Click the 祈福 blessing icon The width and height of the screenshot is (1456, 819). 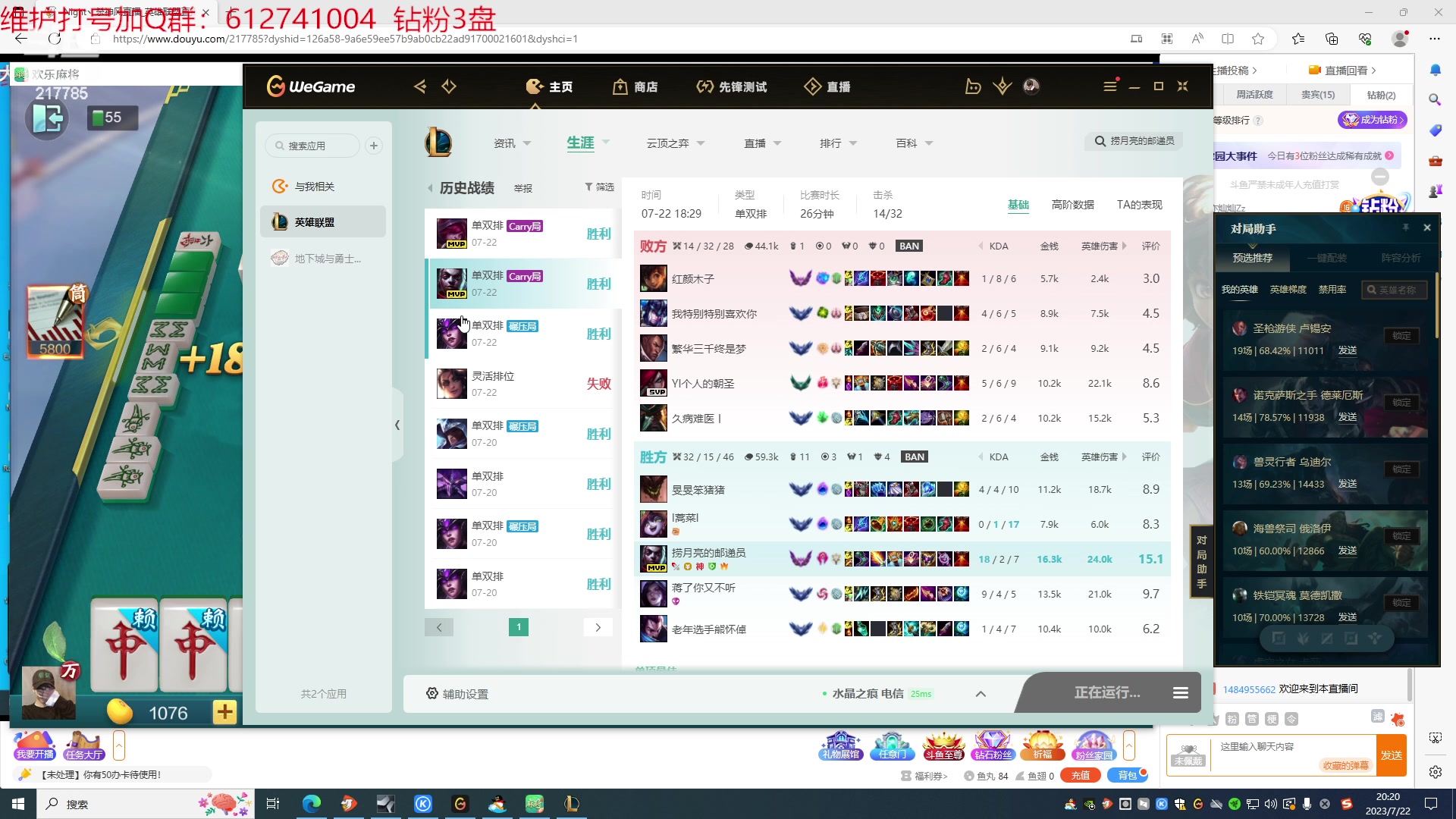click(x=1043, y=745)
